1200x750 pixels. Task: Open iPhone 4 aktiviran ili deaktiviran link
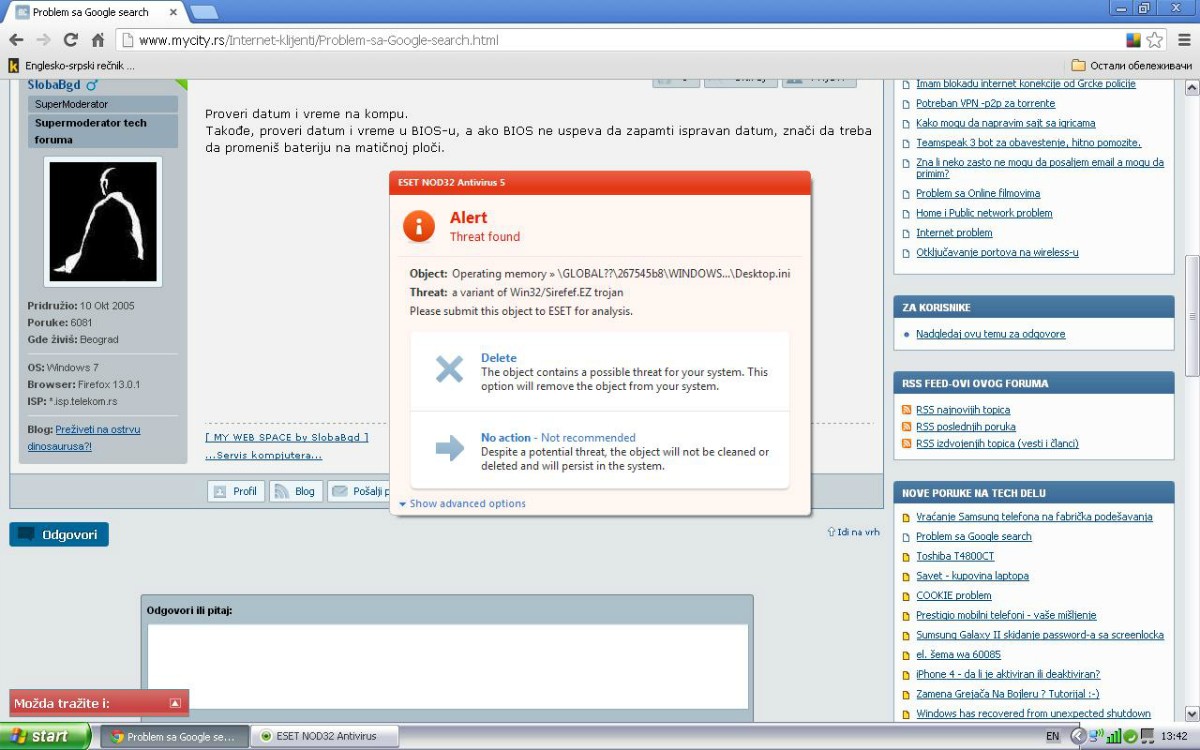(x=1008, y=674)
